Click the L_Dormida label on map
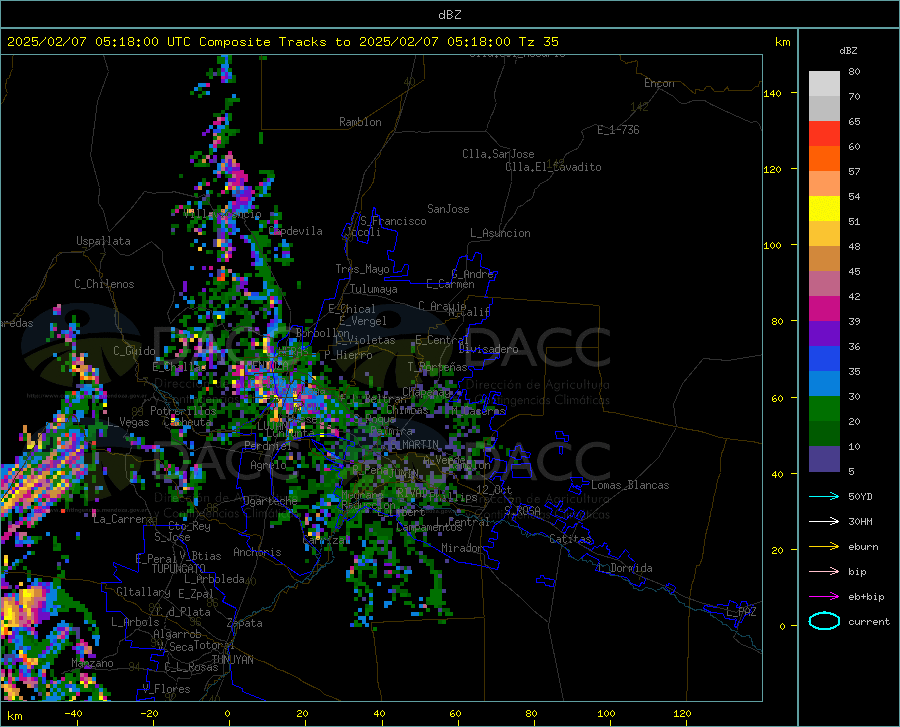 click(x=624, y=568)
